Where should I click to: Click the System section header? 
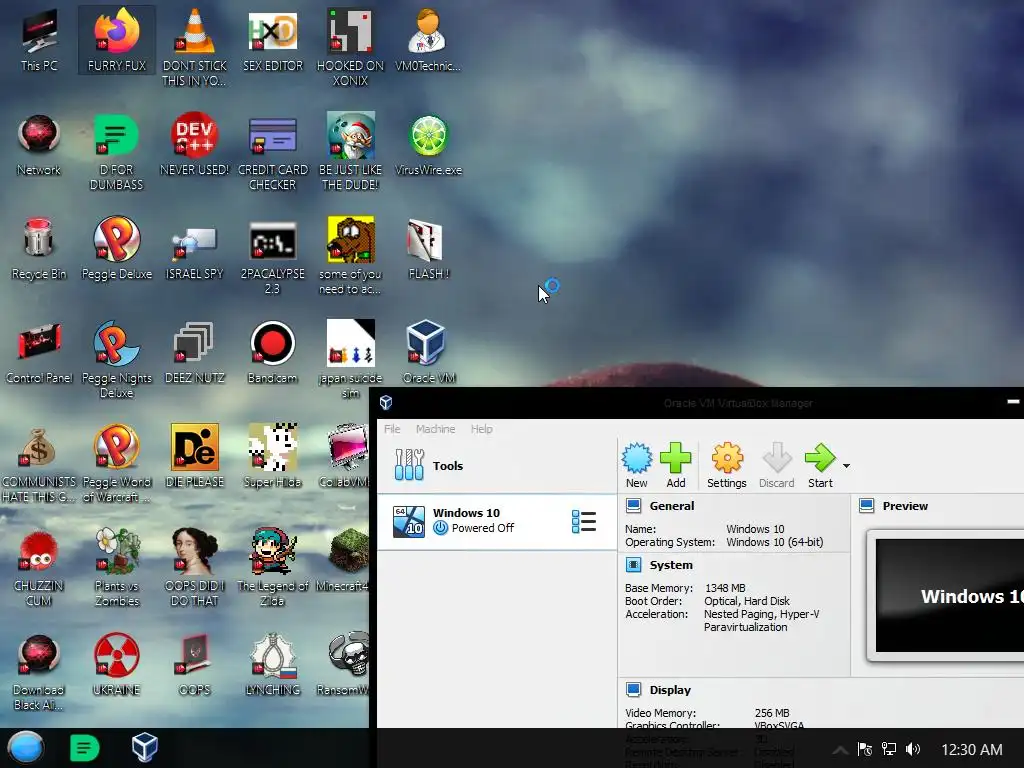pos(671,565)
